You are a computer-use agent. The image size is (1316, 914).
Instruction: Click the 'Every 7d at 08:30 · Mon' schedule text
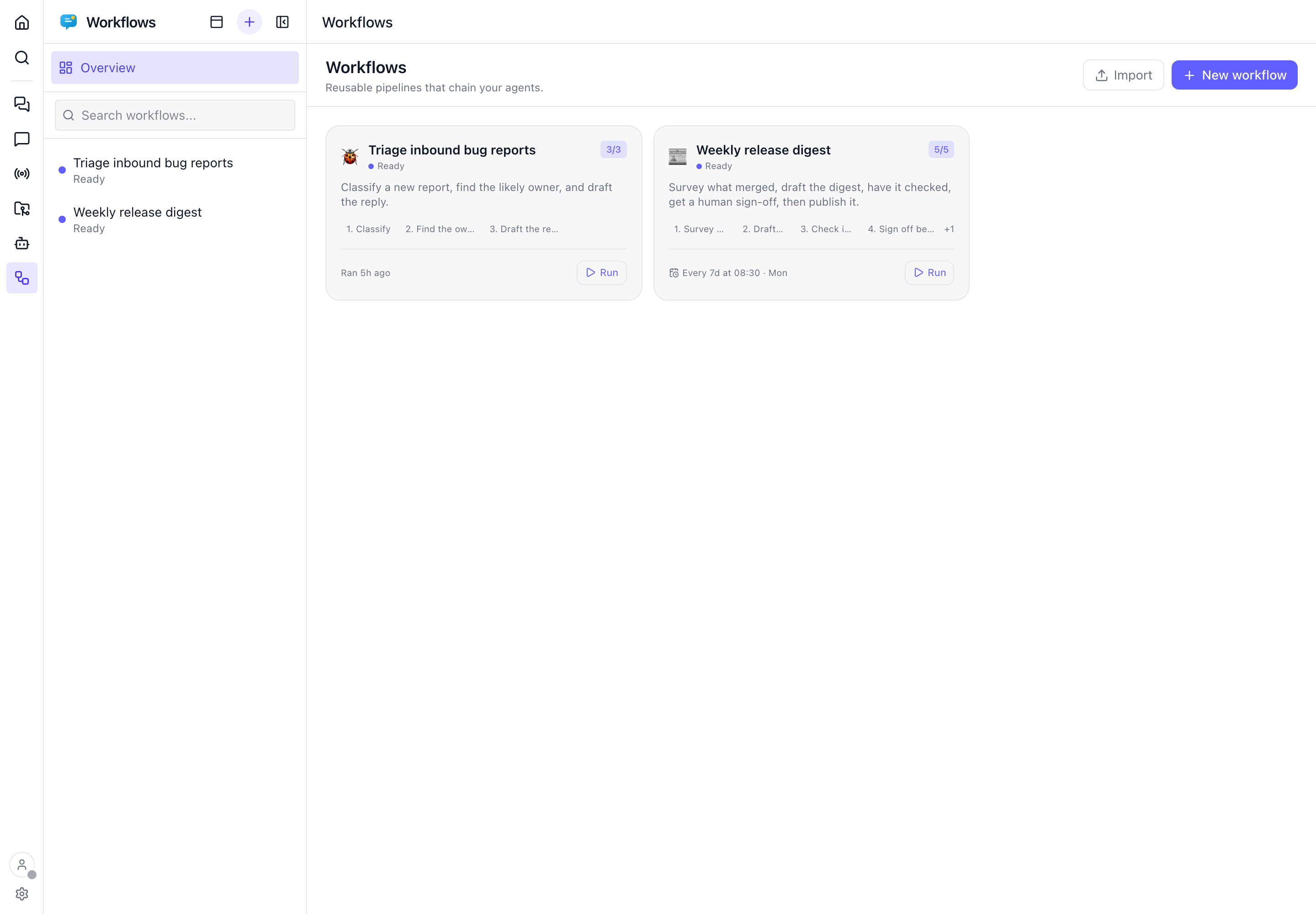734,273
